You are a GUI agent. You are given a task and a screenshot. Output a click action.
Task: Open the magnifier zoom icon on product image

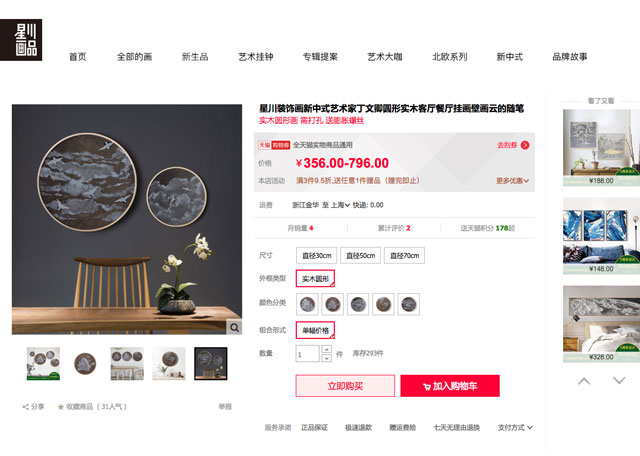click(234, 327)
